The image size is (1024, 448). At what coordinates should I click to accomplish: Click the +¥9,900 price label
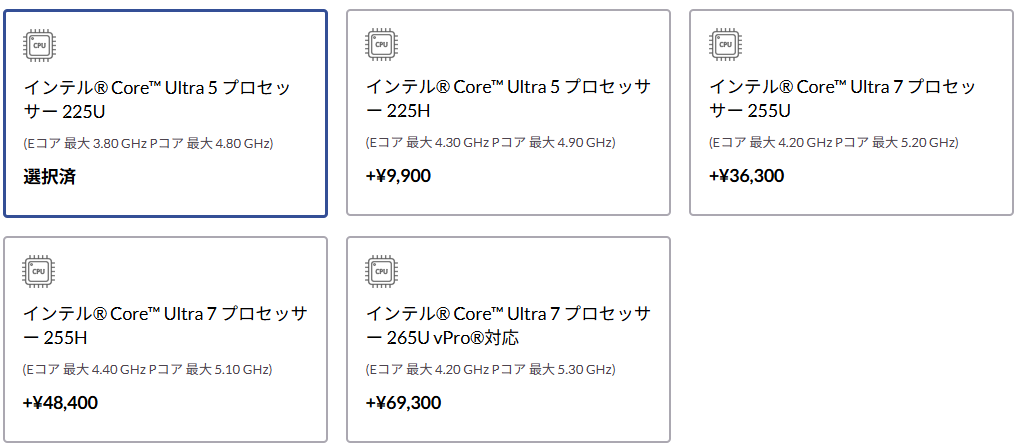click(399, 176)
